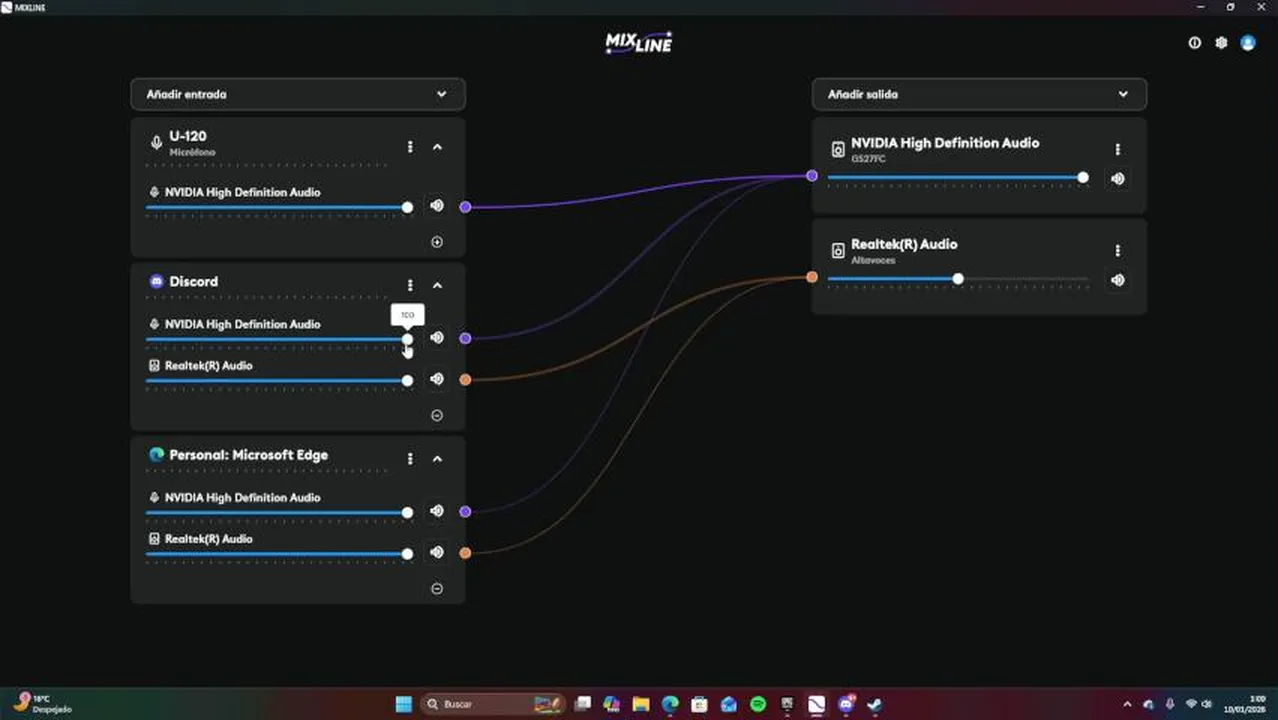This screenshot has width=1278, height=720.
Task: Open the Añadir salida dropdown
Action: 979,94
